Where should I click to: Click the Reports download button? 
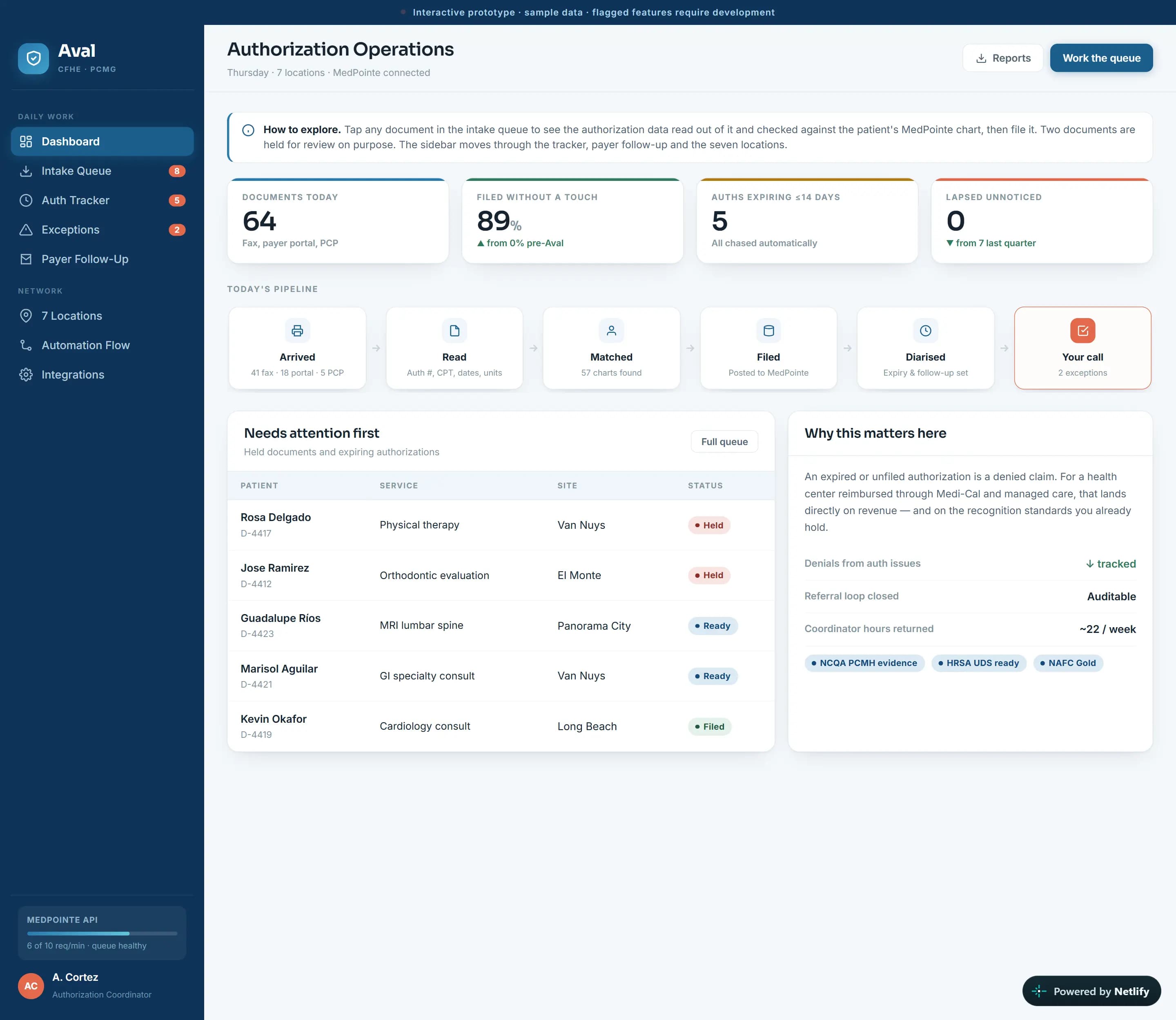coord(1003,58)
